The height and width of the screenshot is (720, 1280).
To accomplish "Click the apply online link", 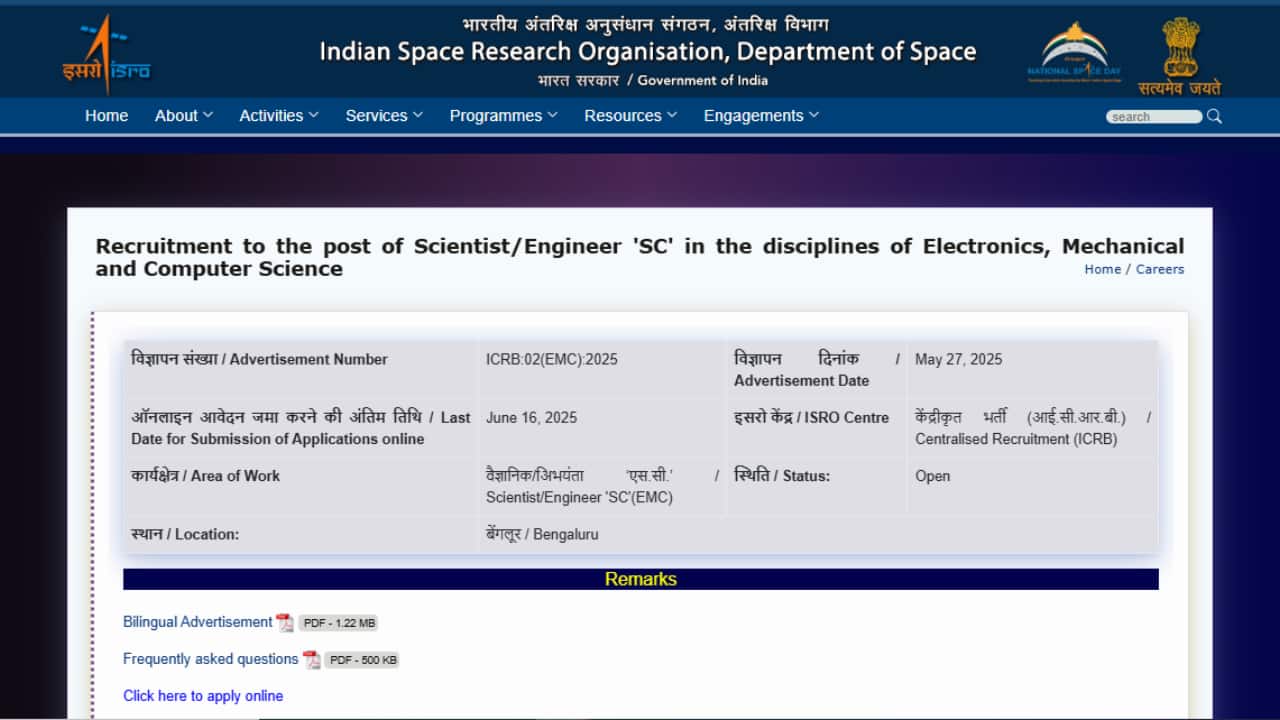I will 202,695.
